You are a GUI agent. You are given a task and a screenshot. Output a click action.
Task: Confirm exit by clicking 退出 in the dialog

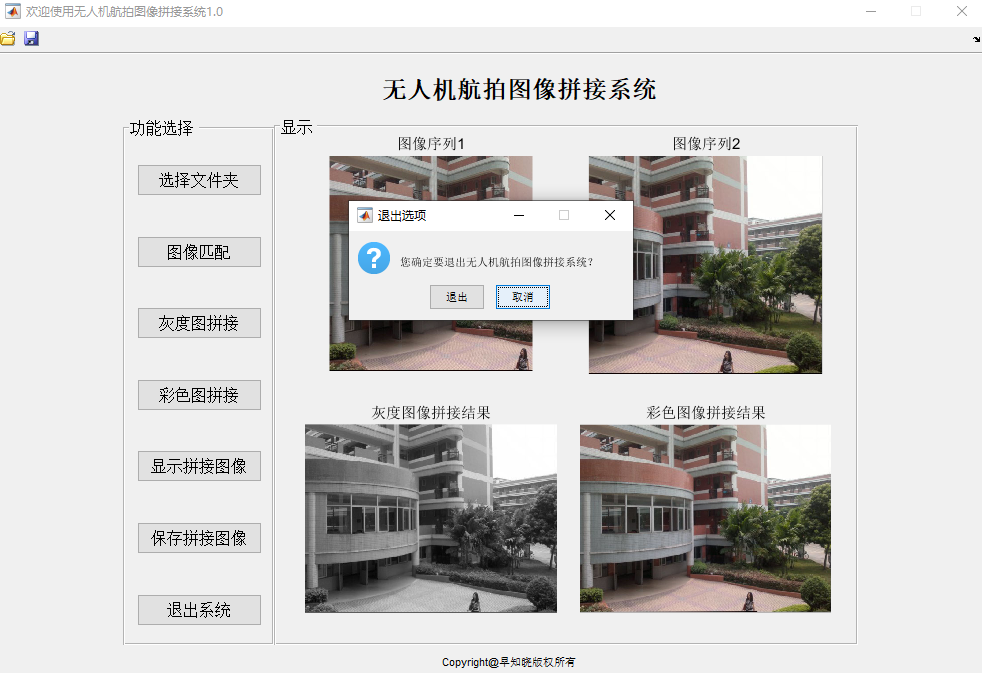456,297
